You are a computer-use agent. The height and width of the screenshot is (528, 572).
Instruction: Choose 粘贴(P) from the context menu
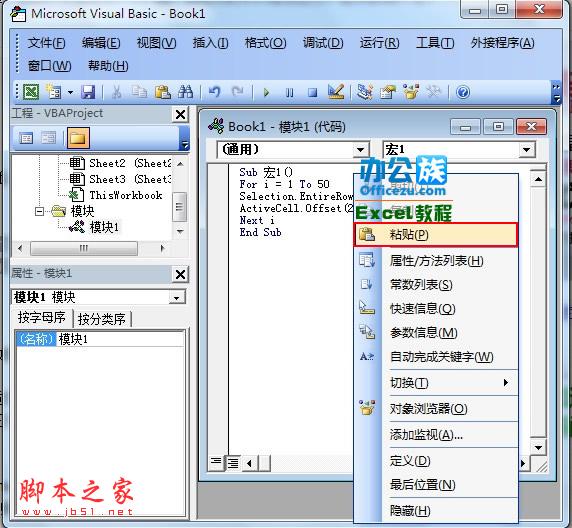point(436,235)
